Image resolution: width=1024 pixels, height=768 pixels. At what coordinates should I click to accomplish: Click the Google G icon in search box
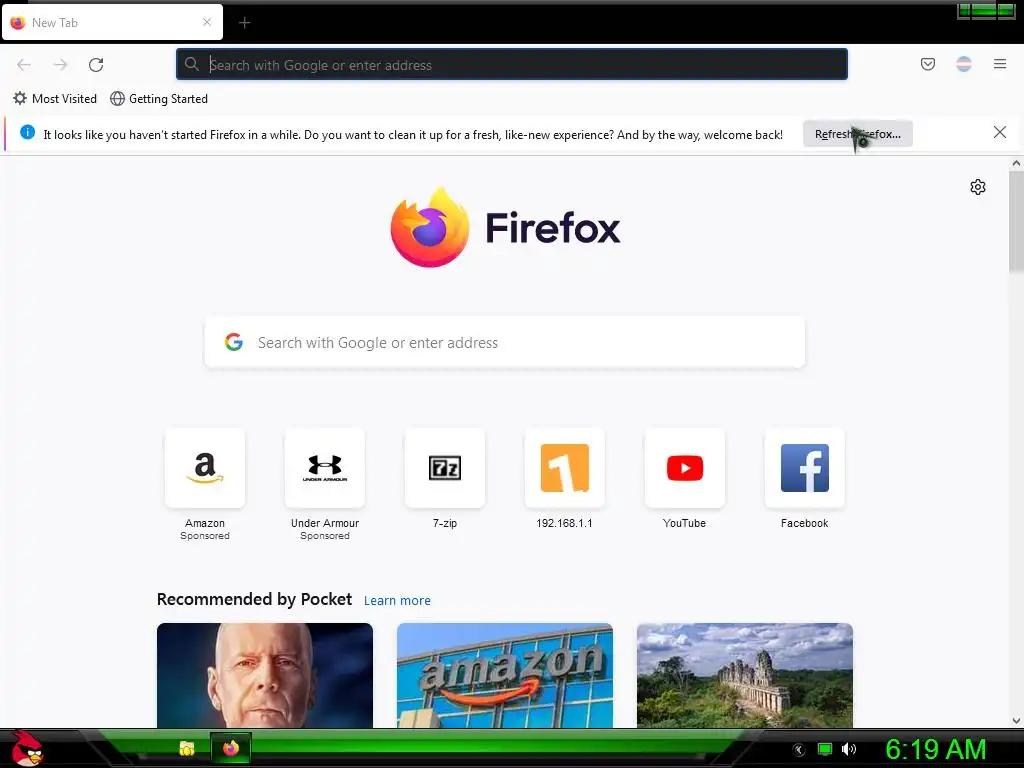pyautogui.click(x=234, y=342)
